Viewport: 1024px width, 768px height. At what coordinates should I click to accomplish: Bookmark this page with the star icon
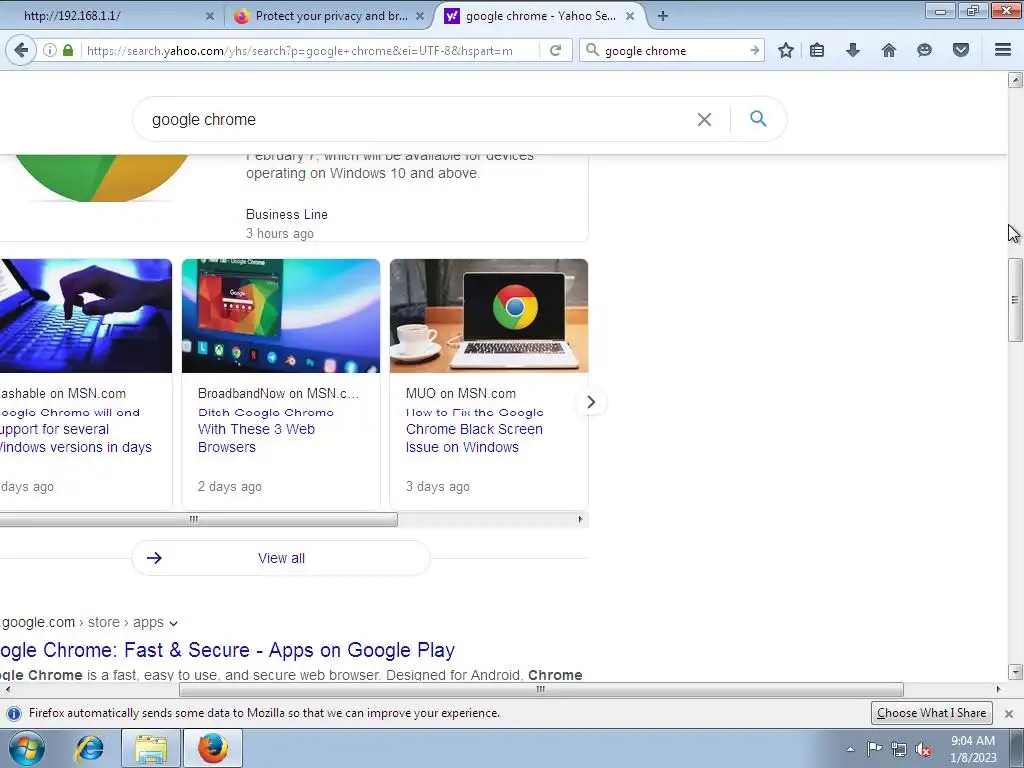786,50
